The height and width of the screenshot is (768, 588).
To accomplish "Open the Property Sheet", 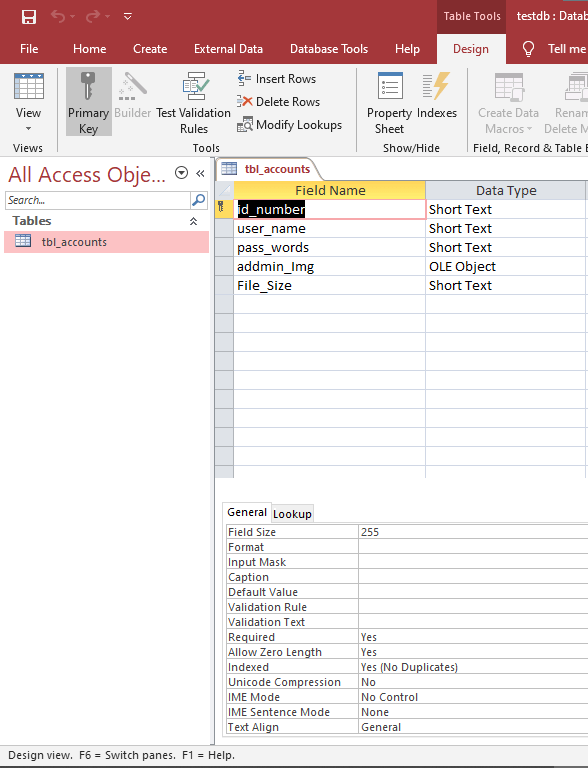I will point(390,104).
